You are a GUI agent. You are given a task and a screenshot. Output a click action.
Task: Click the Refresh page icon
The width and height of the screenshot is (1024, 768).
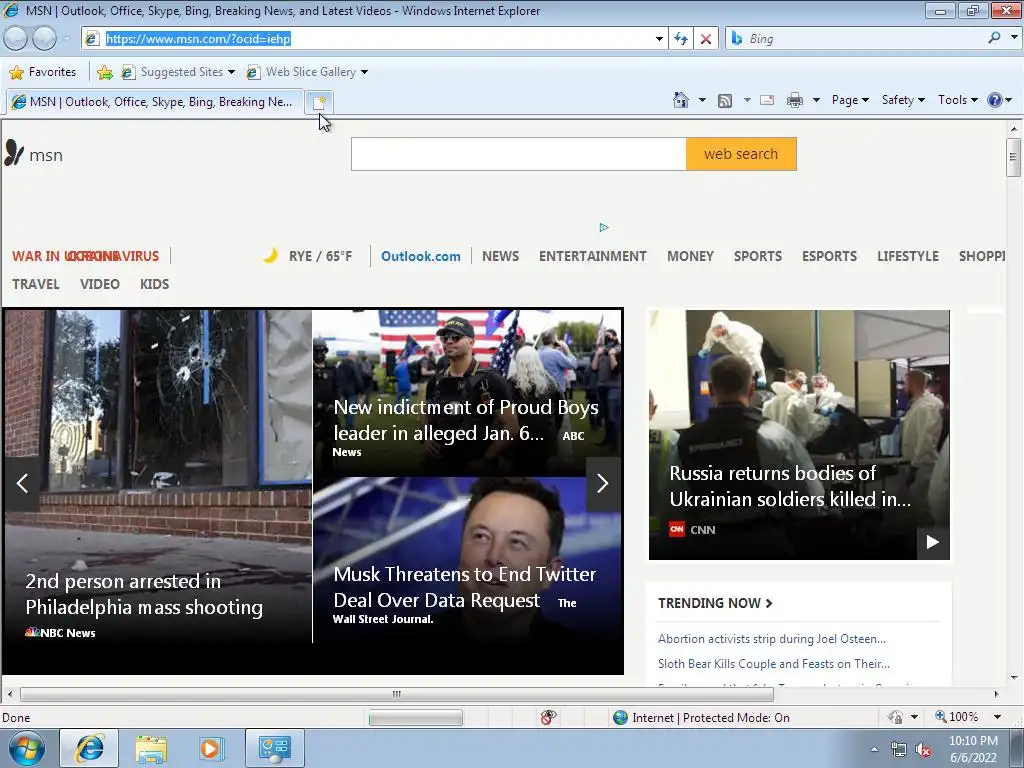[x=681, y=39]
